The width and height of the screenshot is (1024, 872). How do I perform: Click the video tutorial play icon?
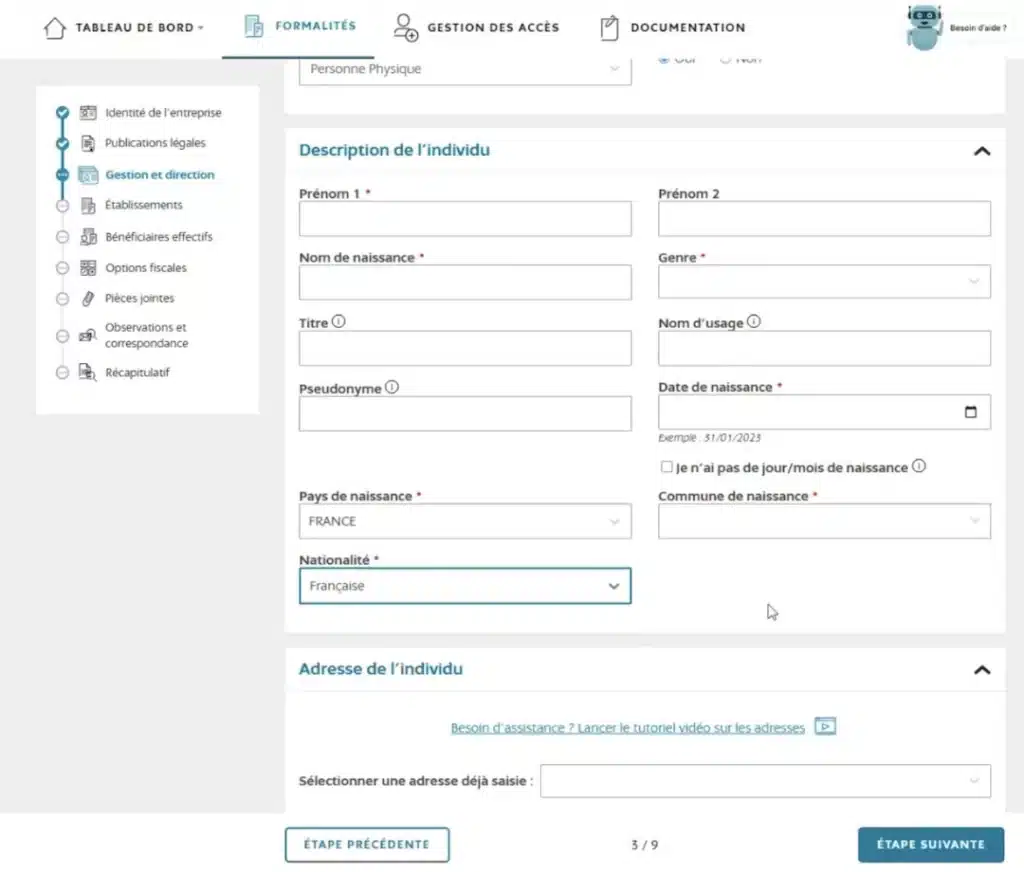click(825, 727)
